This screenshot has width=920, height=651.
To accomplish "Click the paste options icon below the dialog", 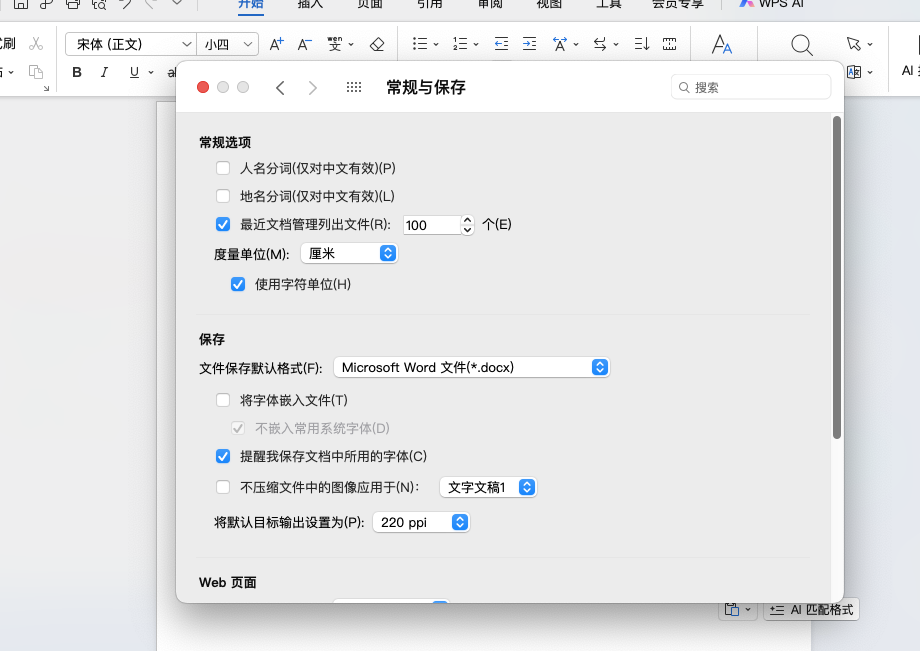I will pos(732,610).
